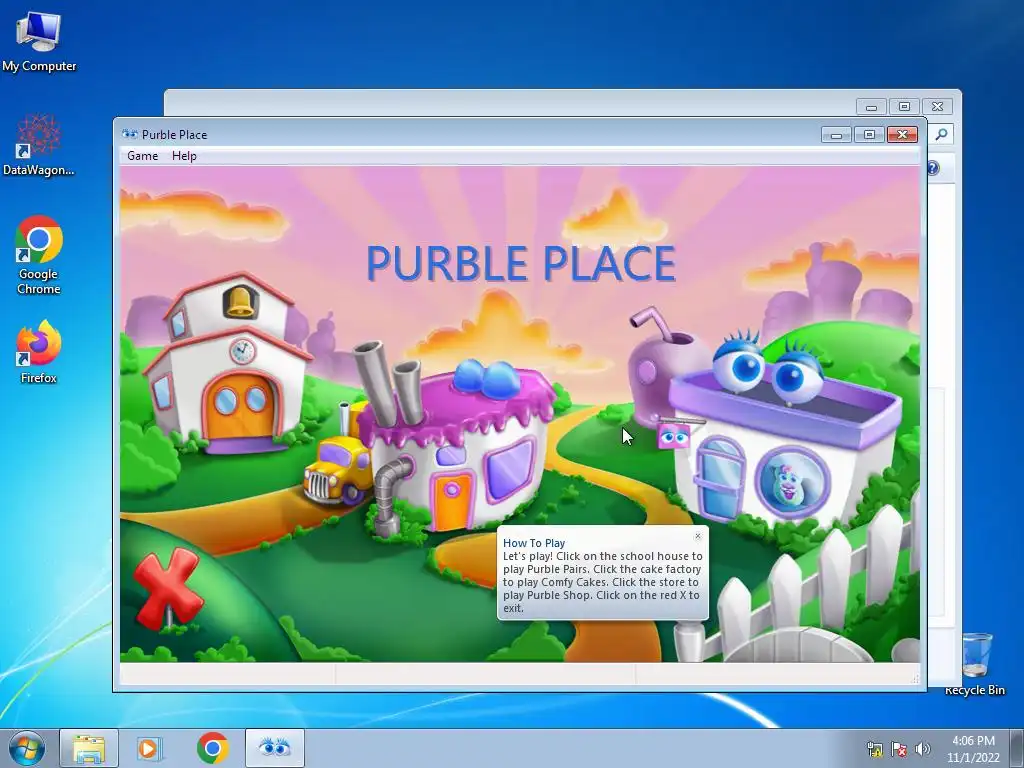Screen dimensions: 1024x768
Task: Open the Recycle Bin
Action: coord(975,663)
